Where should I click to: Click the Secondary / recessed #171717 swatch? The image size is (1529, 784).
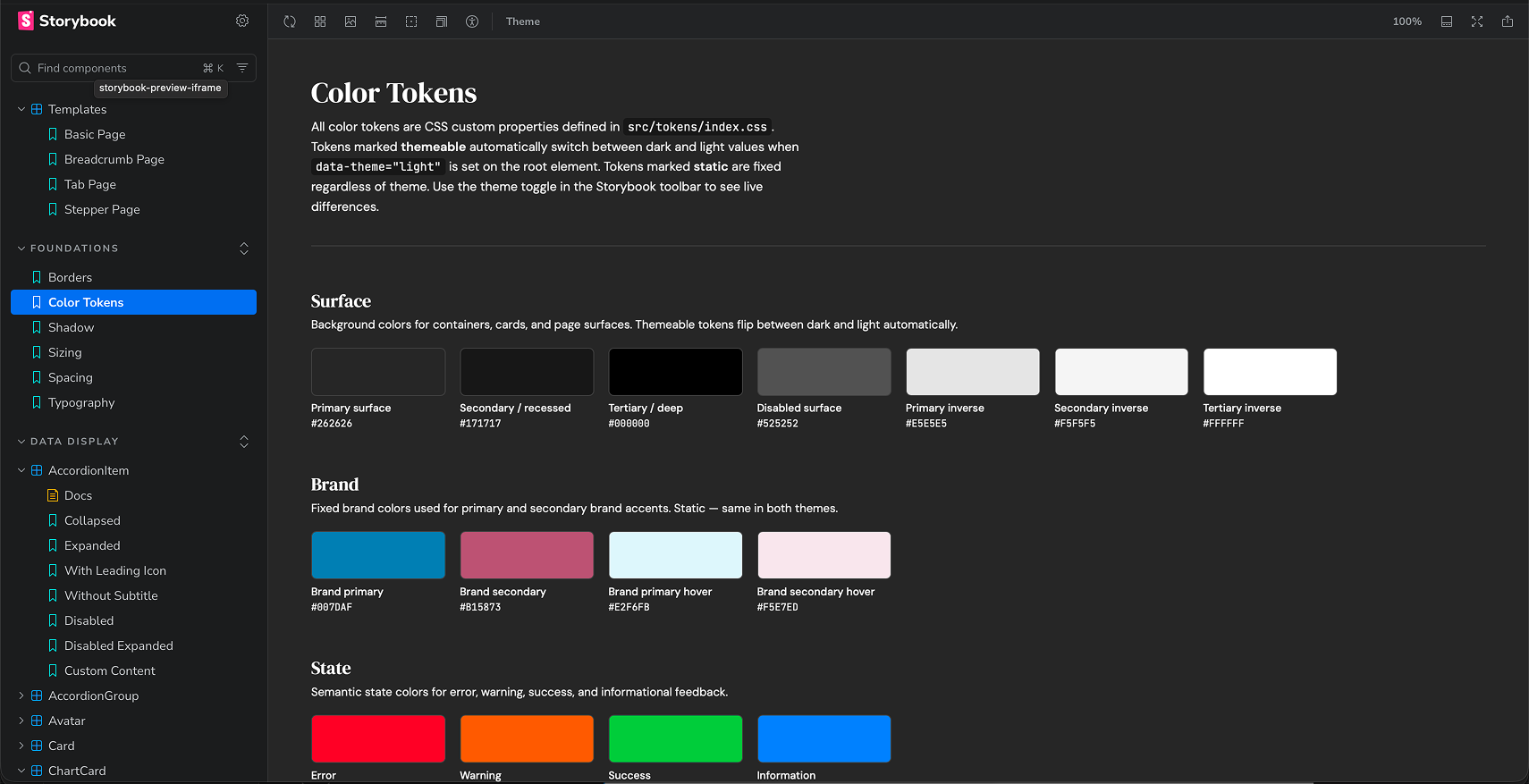[527, 372]
